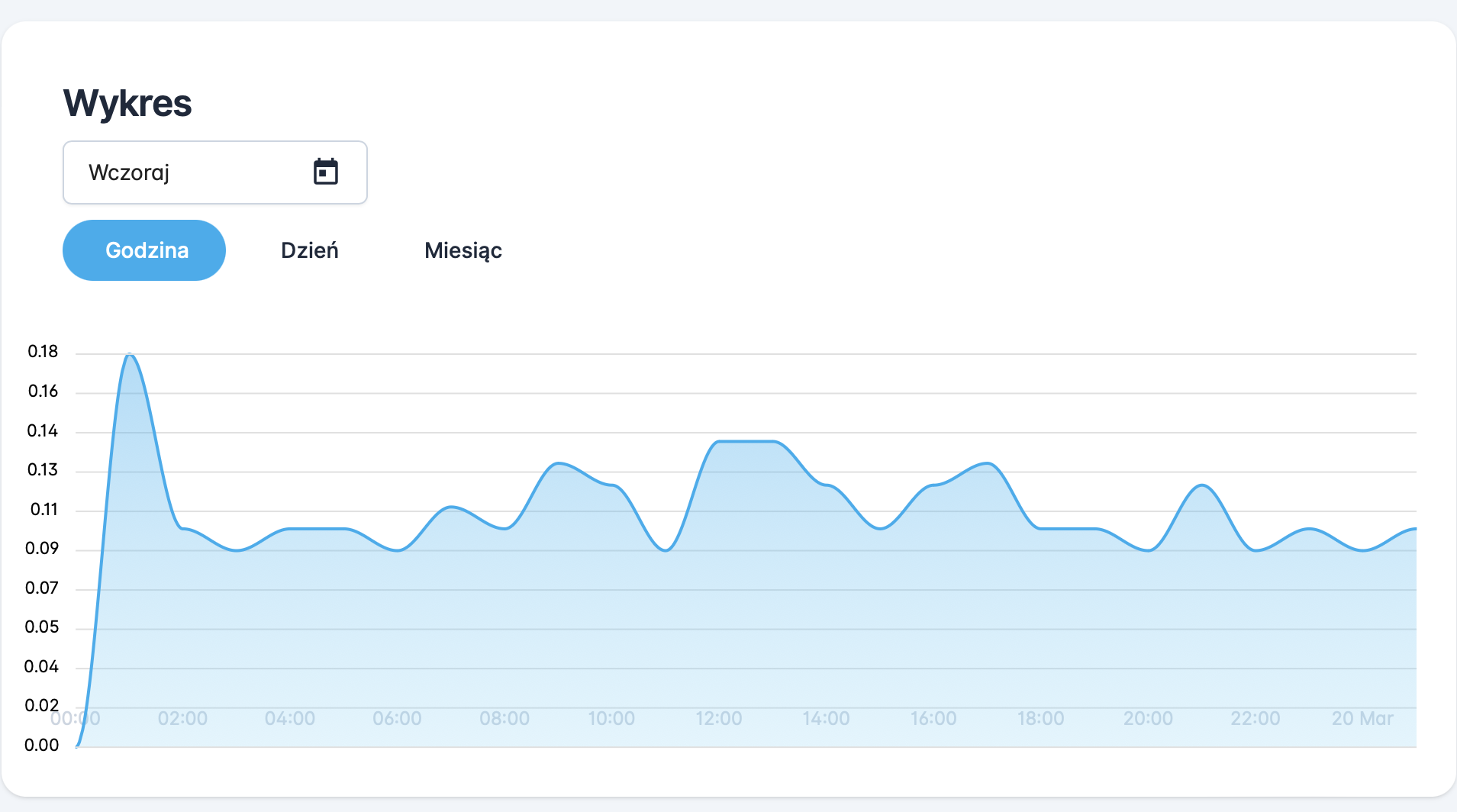Open the calendar icon in date field
The width and height of the screenshot is (1457, 812).
coord(326,172)
